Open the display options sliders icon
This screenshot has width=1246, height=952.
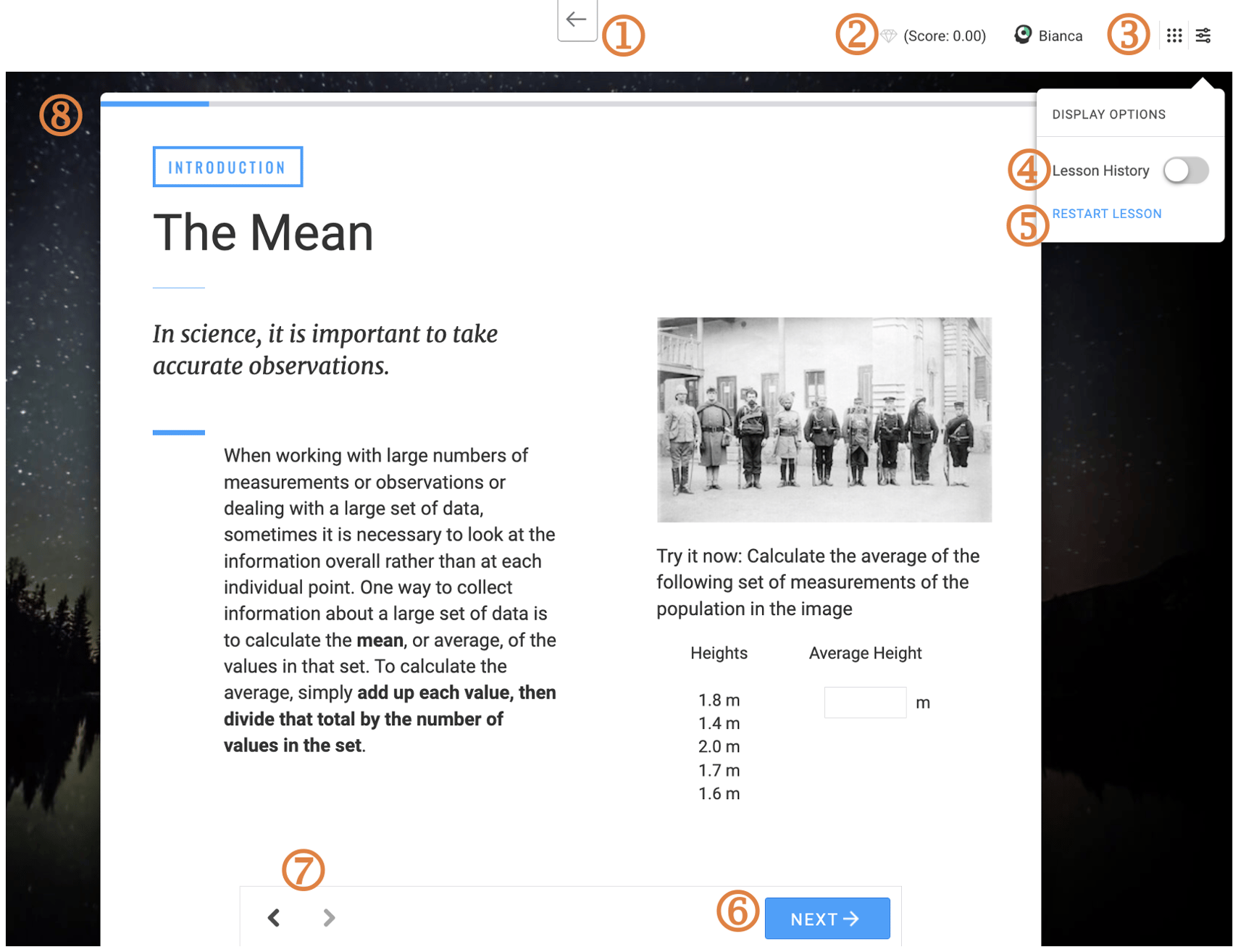[1203, 35]
